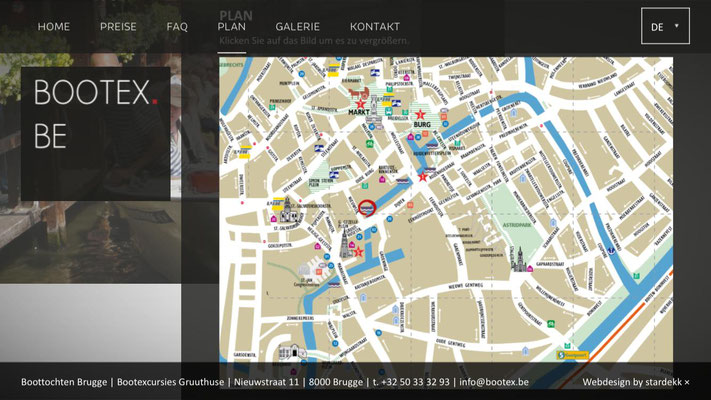Viewport: 711px width, 400px height.
Task: Click the red-circled boat landing marker
Action: (366, 208)
